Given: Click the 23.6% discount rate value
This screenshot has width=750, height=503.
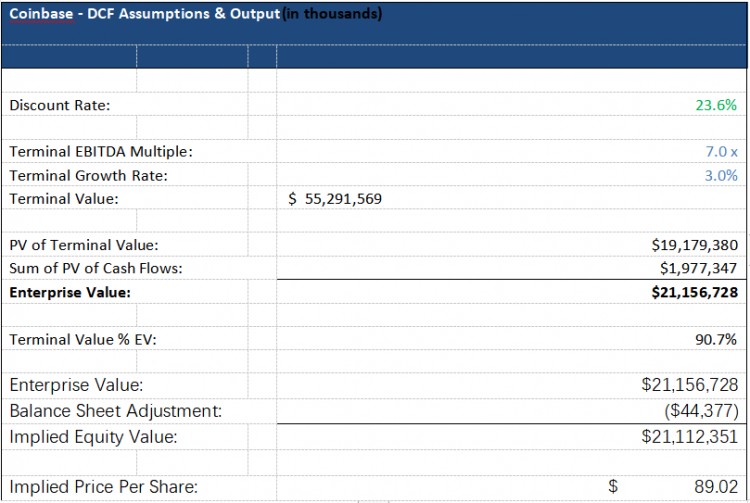Looking at the screenshot, I should click(x=716, y=105).
